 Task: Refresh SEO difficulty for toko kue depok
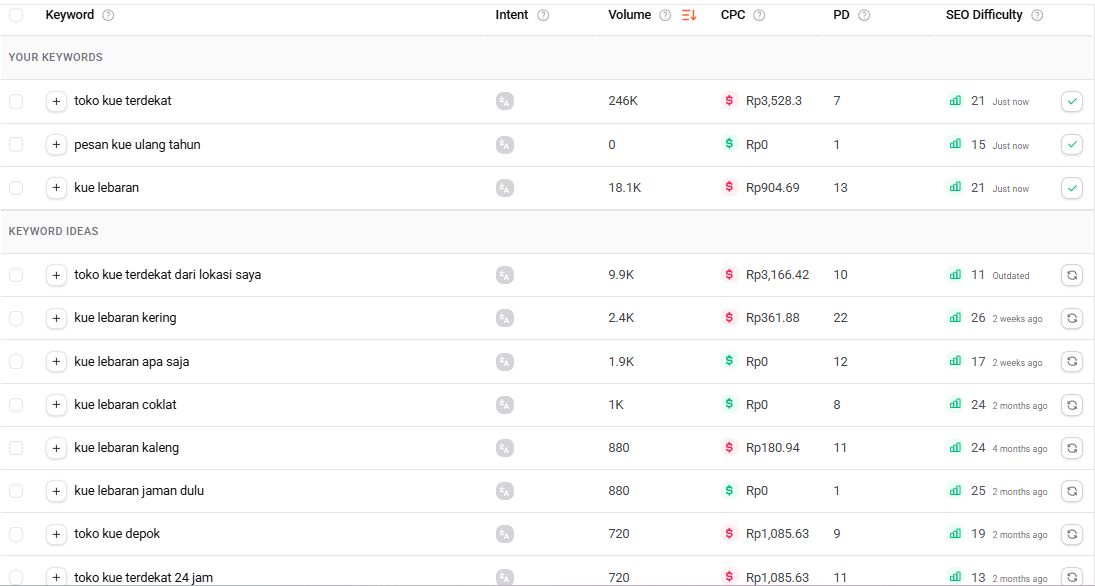coord(1072,534)
